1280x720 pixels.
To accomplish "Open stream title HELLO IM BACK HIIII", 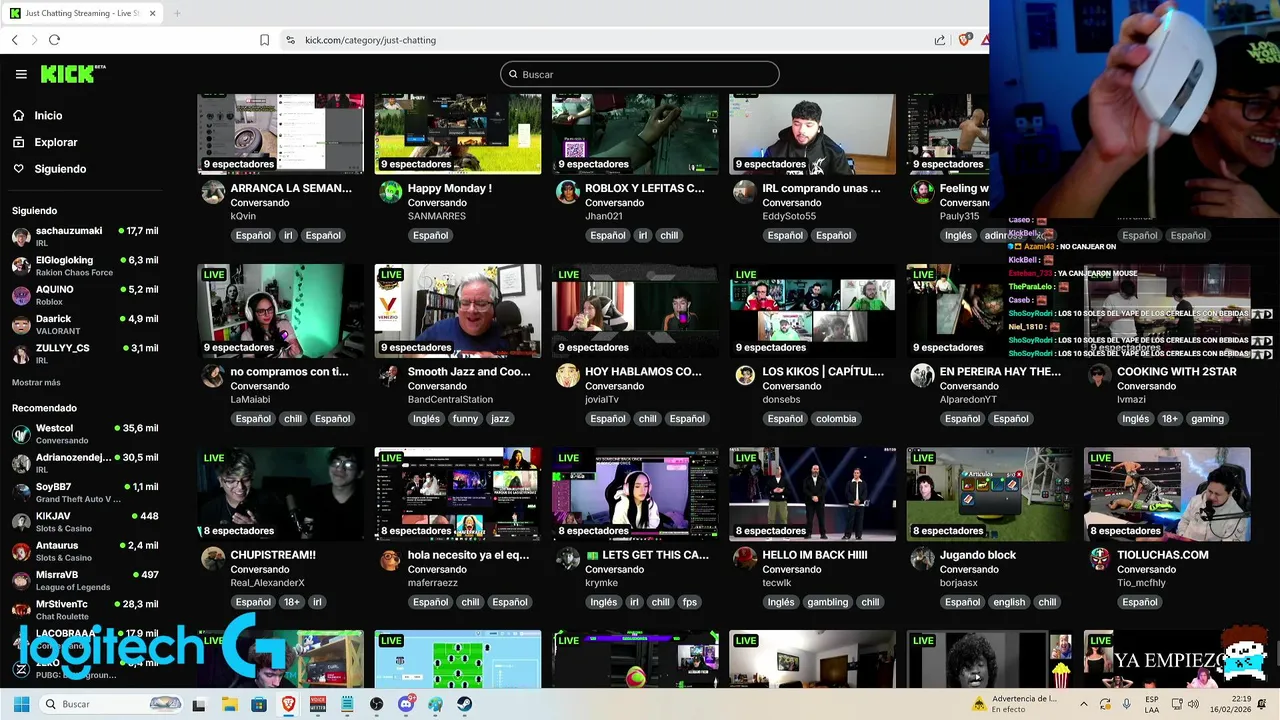I will [x=815, y=555].
